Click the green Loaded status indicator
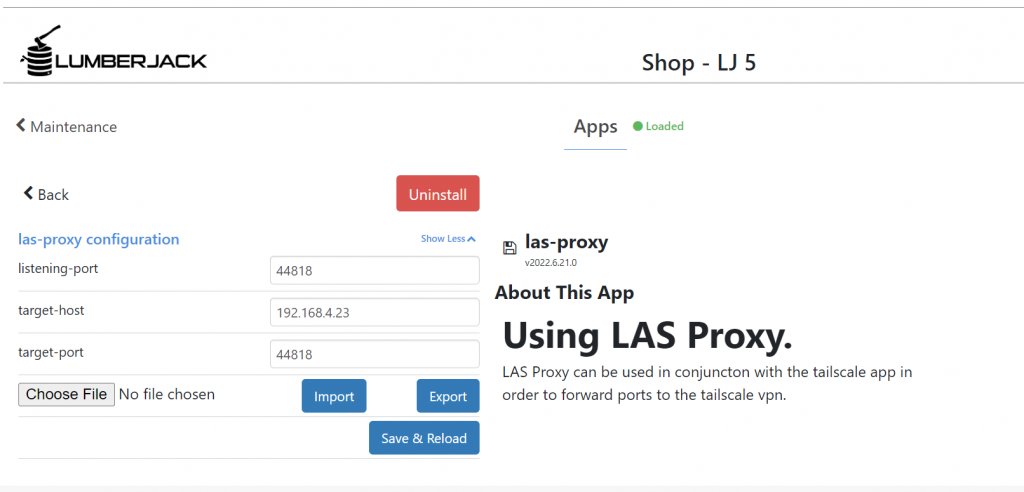 (x=658, y=126)
